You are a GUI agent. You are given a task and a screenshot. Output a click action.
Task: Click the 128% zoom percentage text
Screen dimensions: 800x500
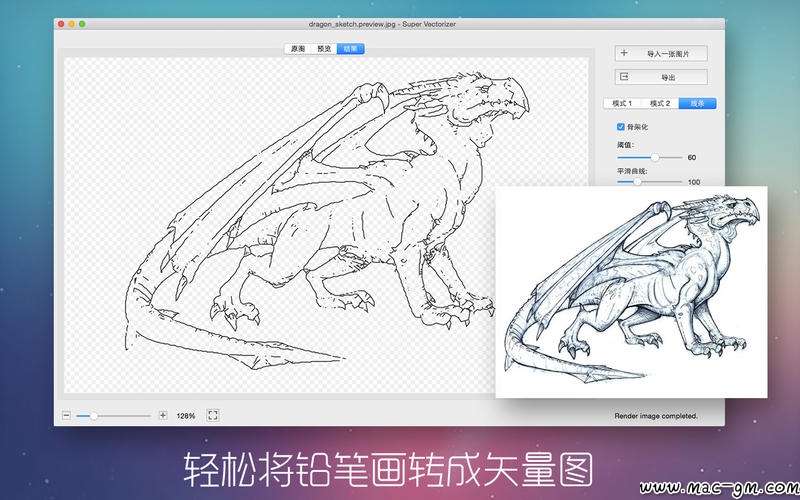[186, 416]
